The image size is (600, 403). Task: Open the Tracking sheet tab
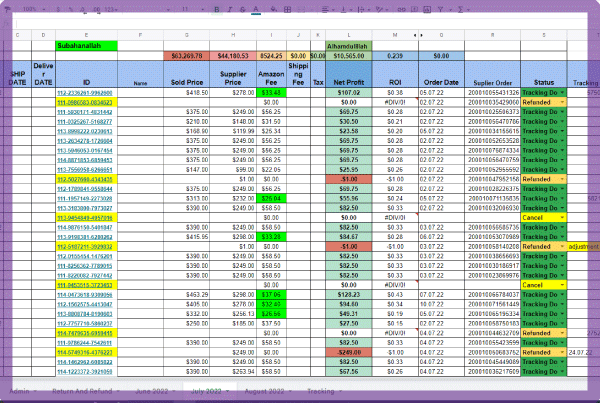(321, 390)
